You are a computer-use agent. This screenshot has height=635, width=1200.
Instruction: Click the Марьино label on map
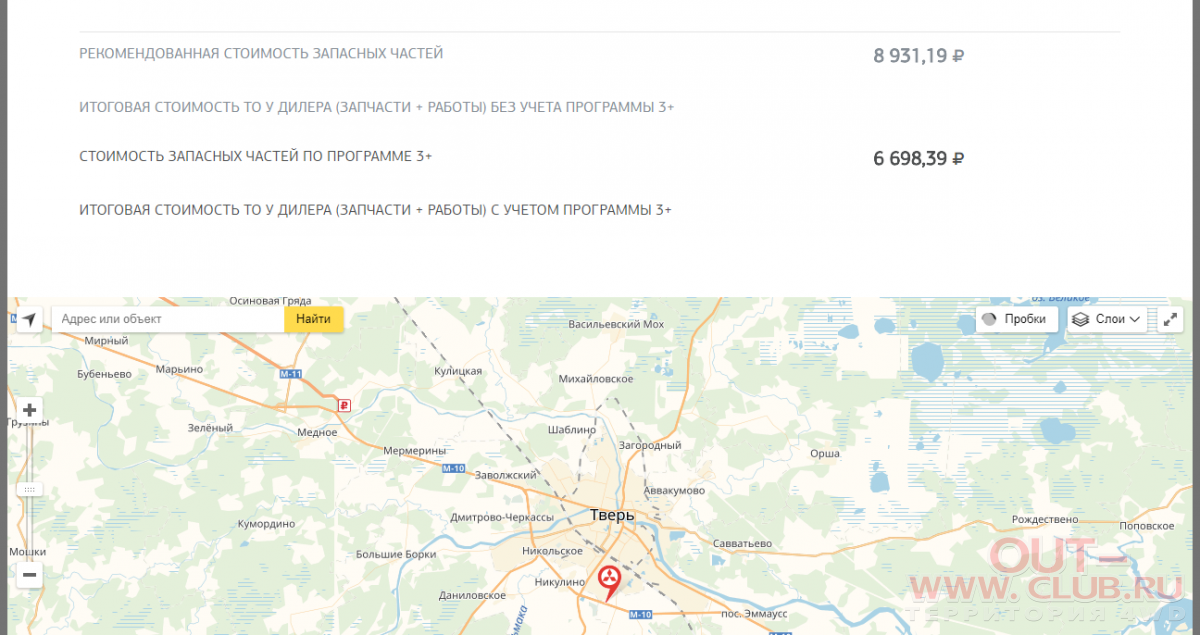180,369
